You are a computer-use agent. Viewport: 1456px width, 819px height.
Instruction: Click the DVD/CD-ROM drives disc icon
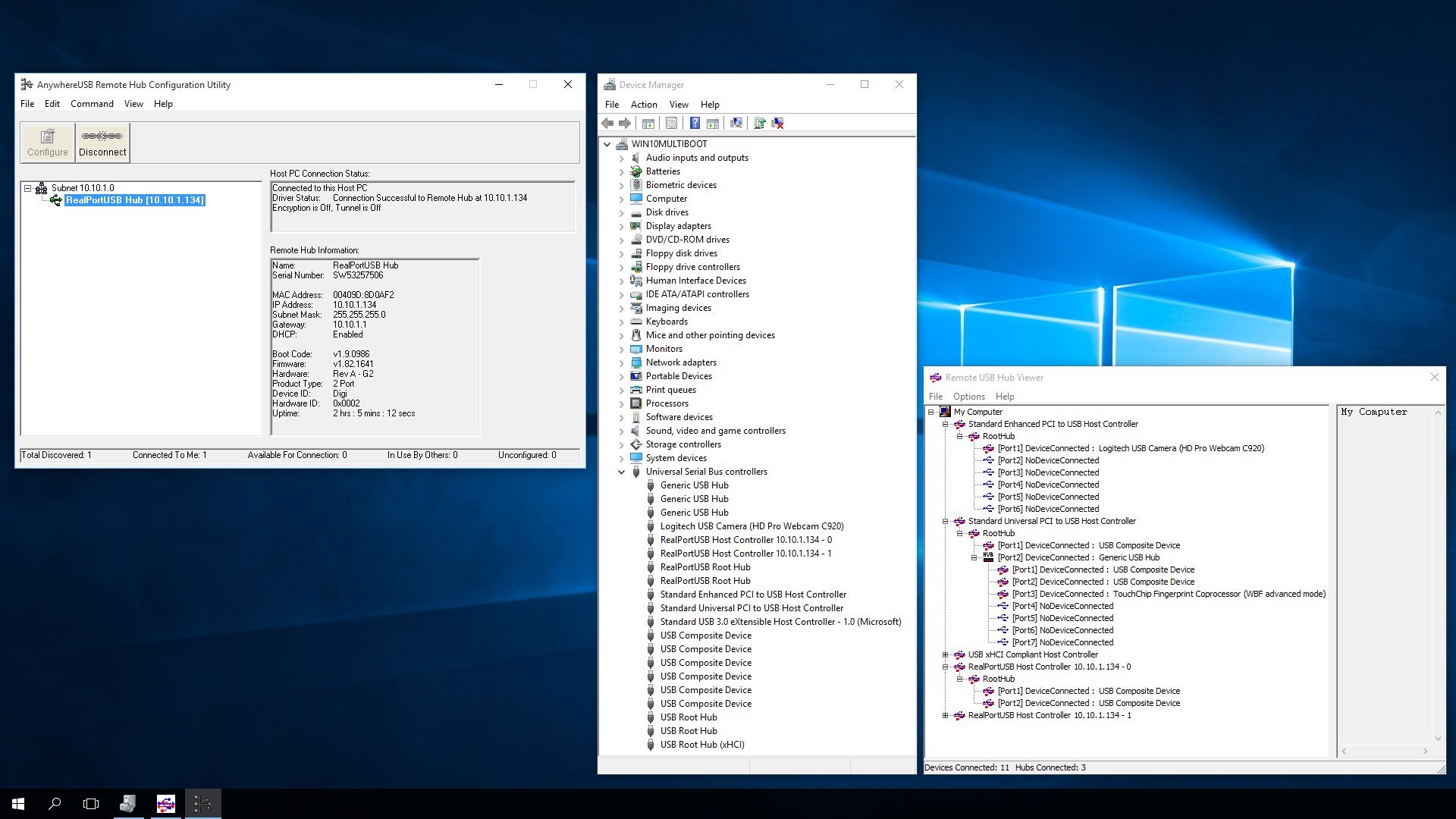(636, 240)
